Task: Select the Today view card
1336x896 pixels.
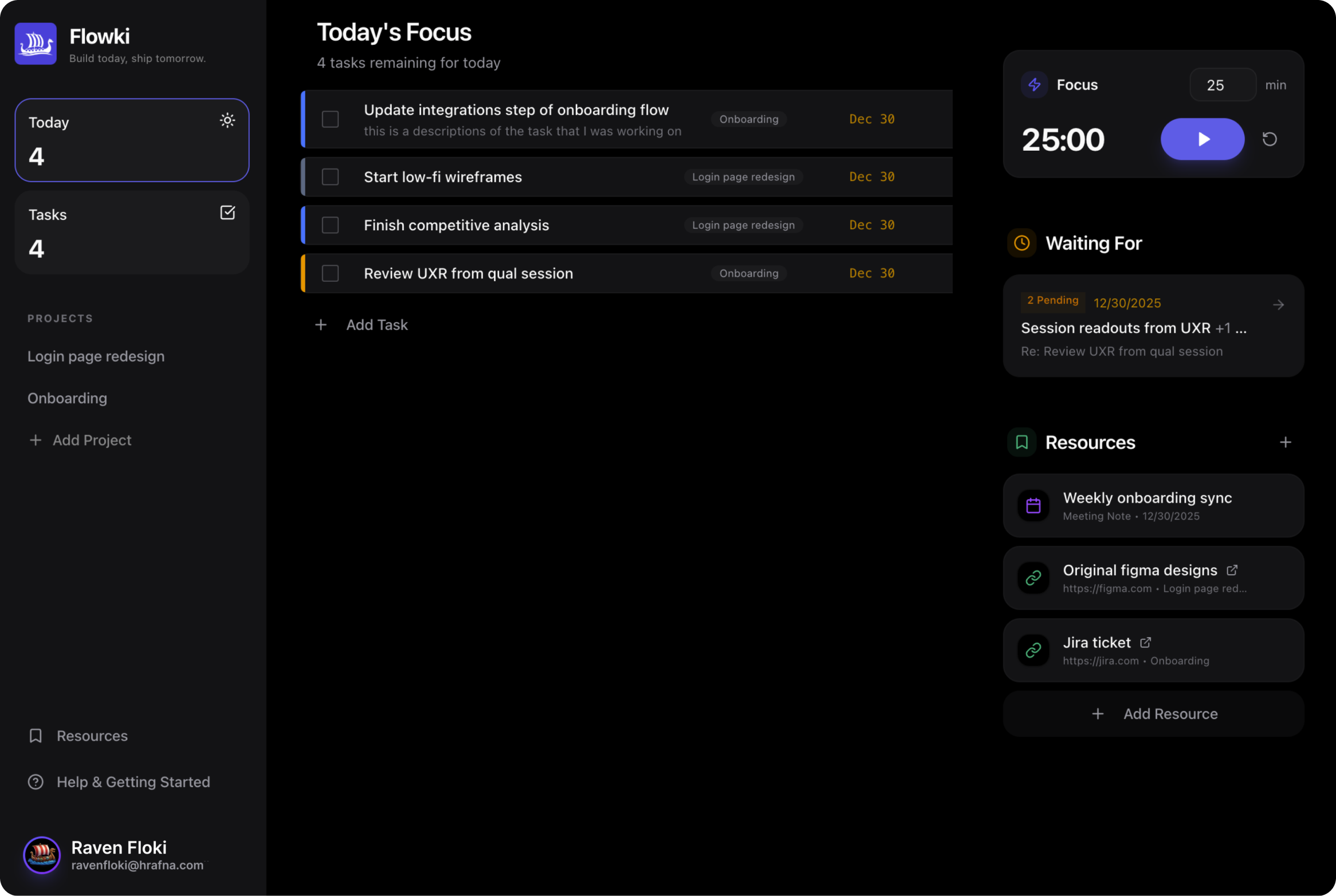Action: pos(132,140)
